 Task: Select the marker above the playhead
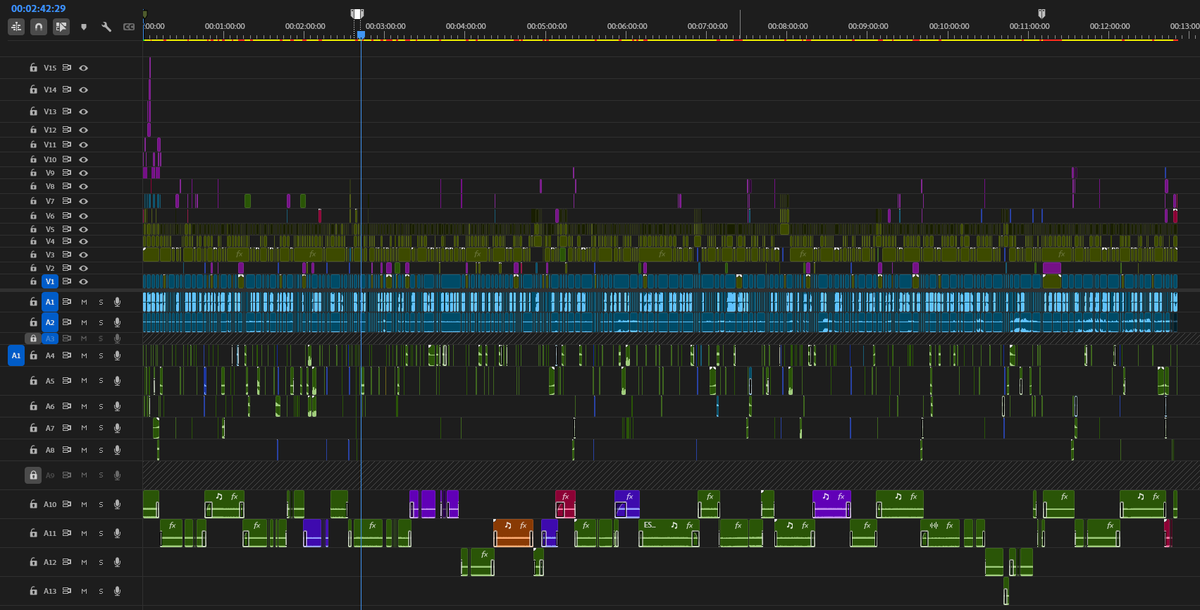358,14
